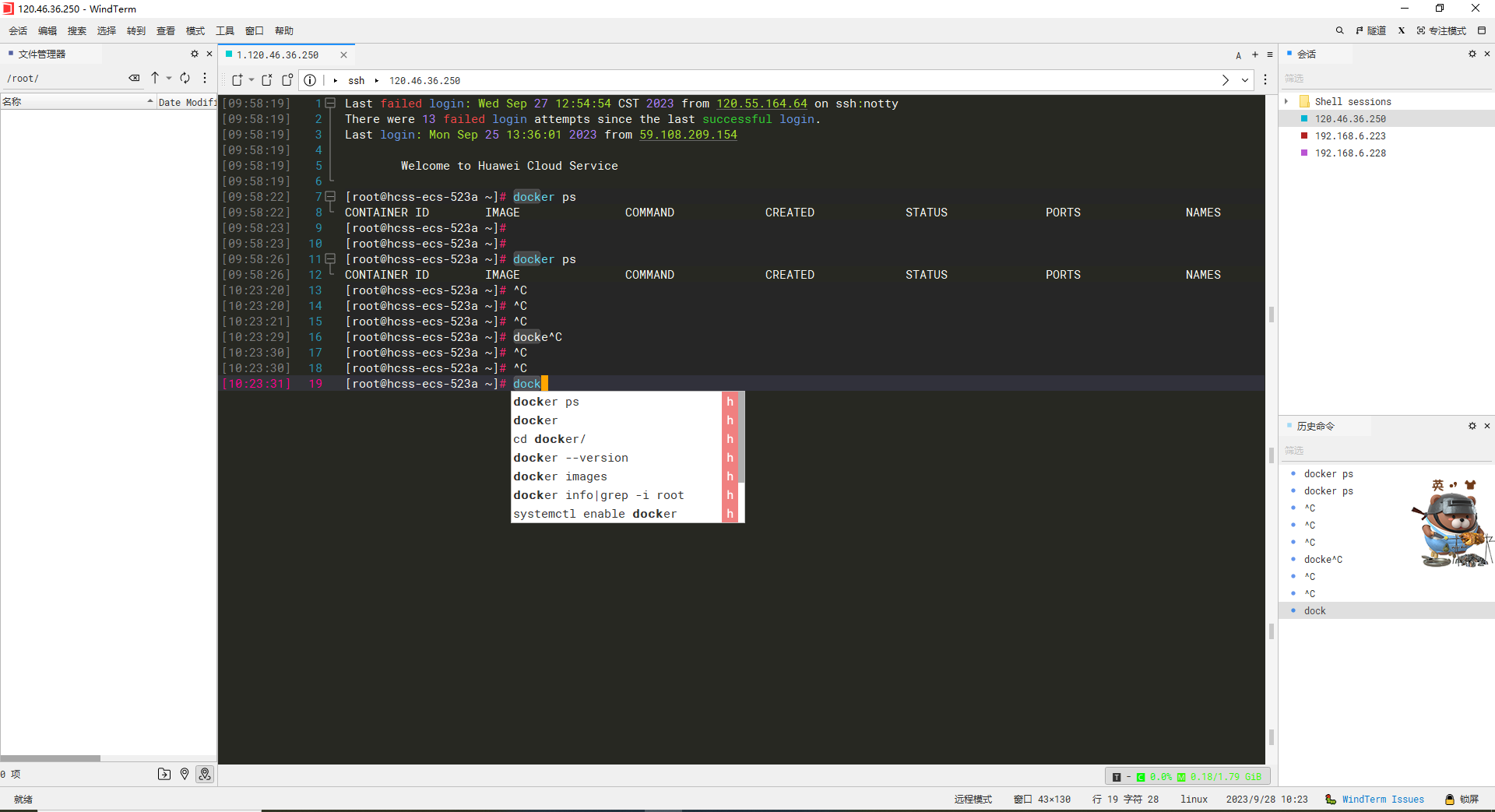Open the 搜索 menu

77,31
